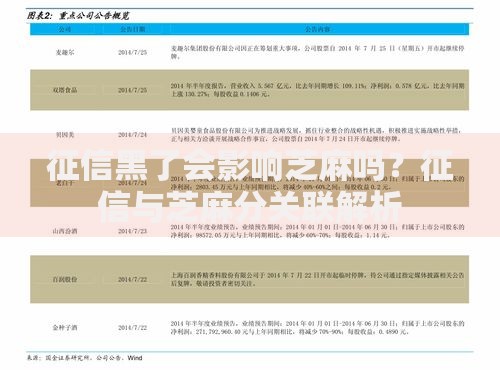Screen dimensions: 500x370
Task: Click the company name '百润股份'
Action: 65,279
